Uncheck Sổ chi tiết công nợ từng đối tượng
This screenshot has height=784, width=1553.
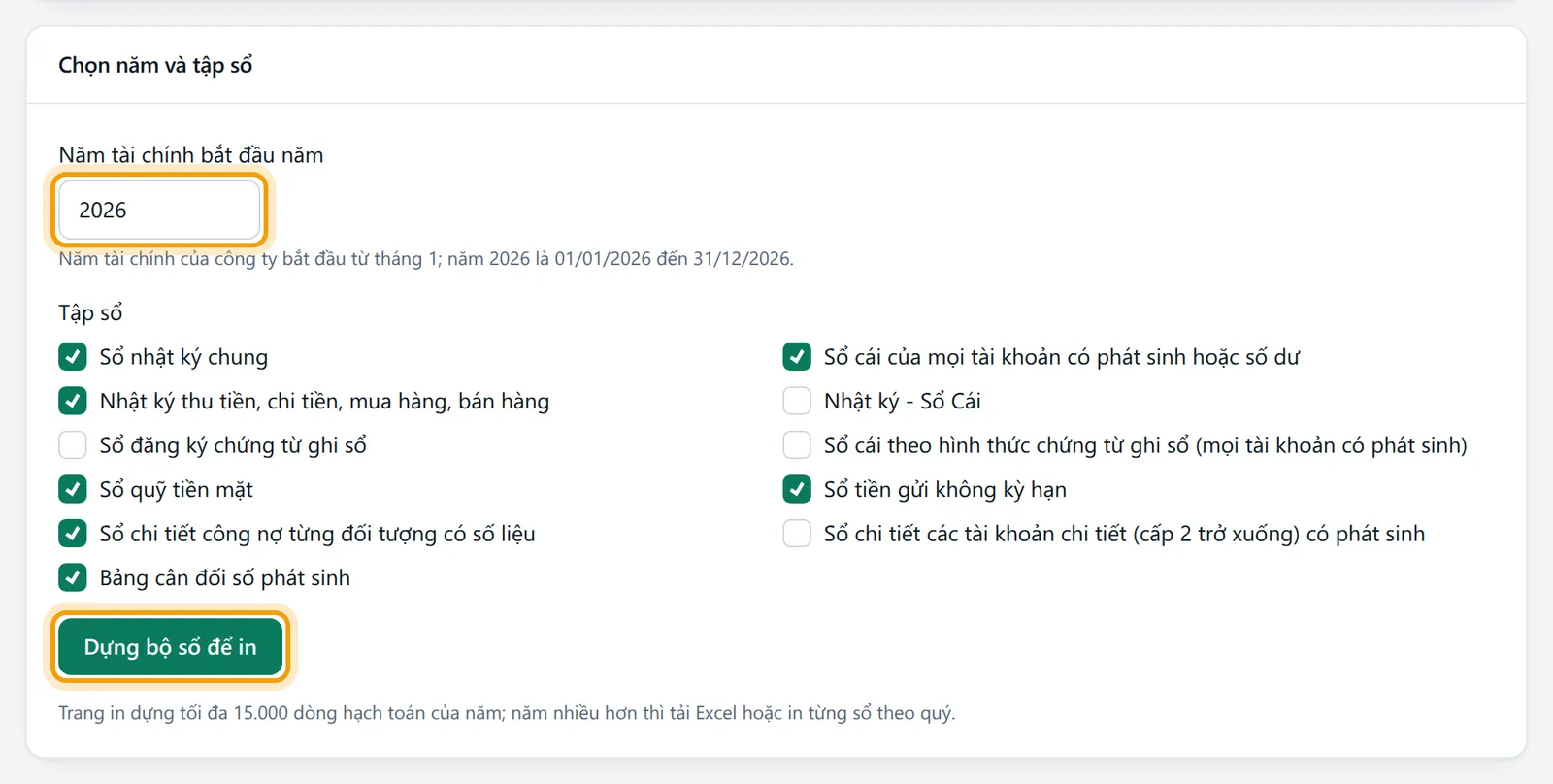pos(73,534)
